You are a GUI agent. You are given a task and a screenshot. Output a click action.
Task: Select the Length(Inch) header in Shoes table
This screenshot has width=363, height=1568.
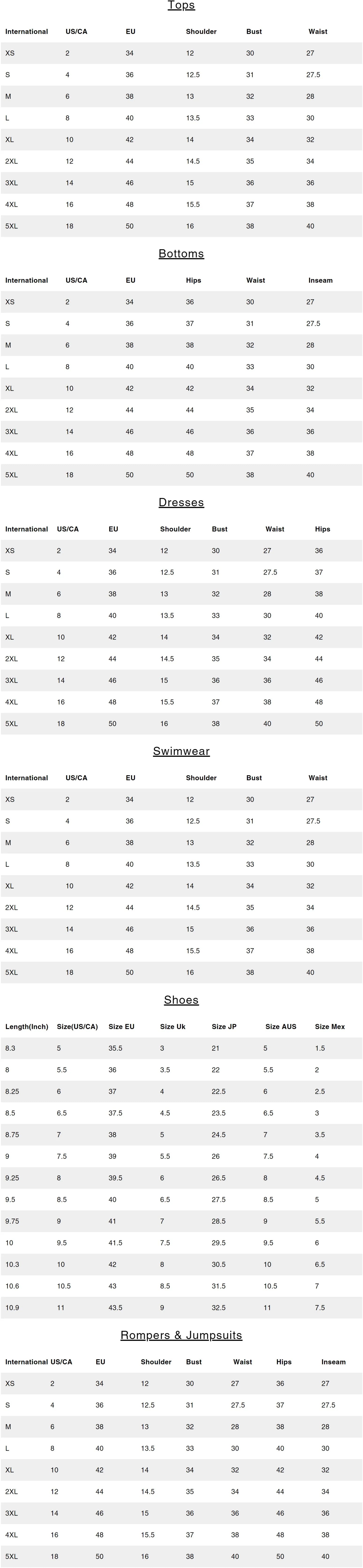point(27,1027)
